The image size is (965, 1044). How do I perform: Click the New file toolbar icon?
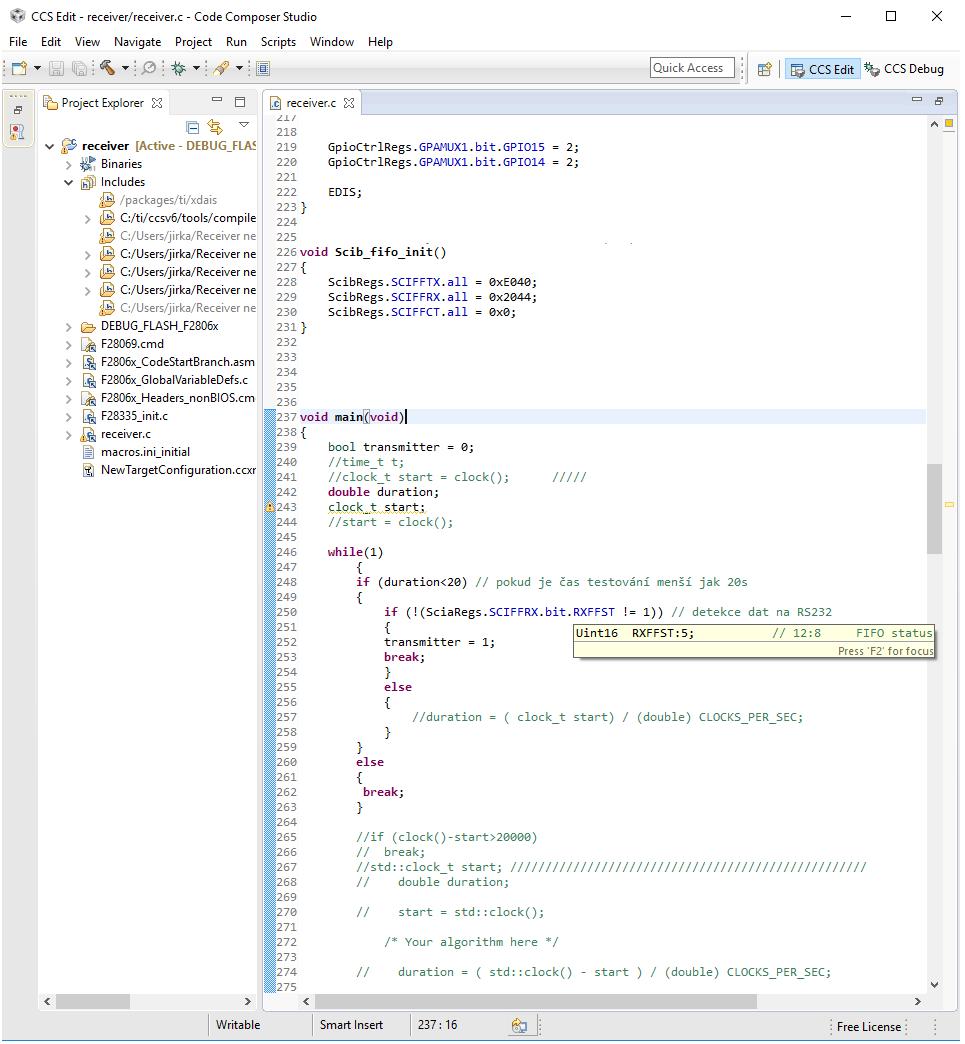point(19,68)
